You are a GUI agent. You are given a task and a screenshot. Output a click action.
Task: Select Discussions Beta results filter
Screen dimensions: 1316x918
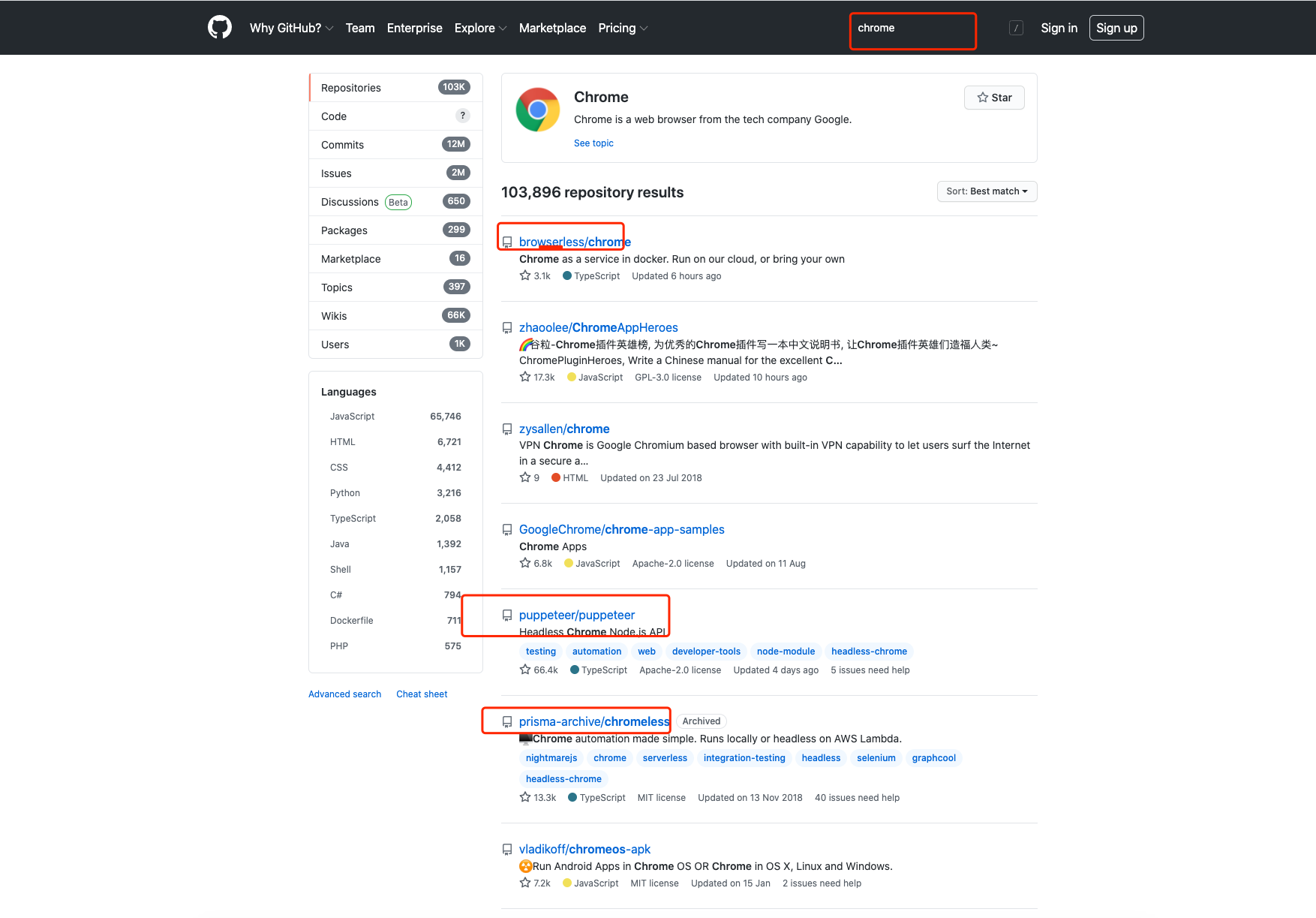395,202
